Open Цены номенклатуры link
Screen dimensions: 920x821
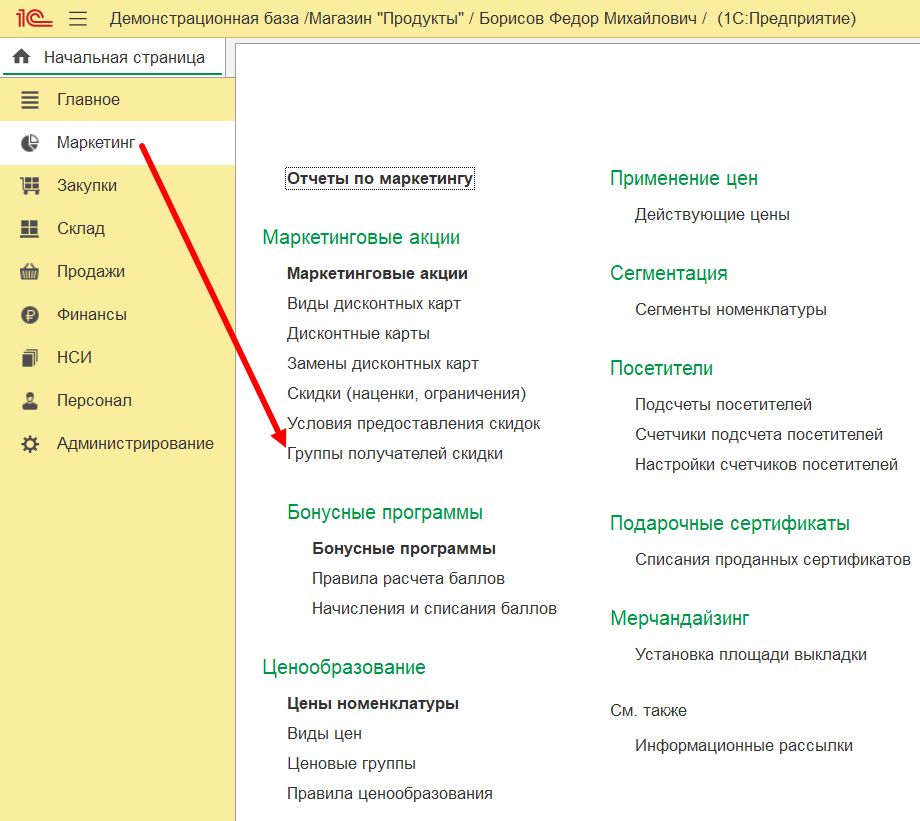[372, 704]
